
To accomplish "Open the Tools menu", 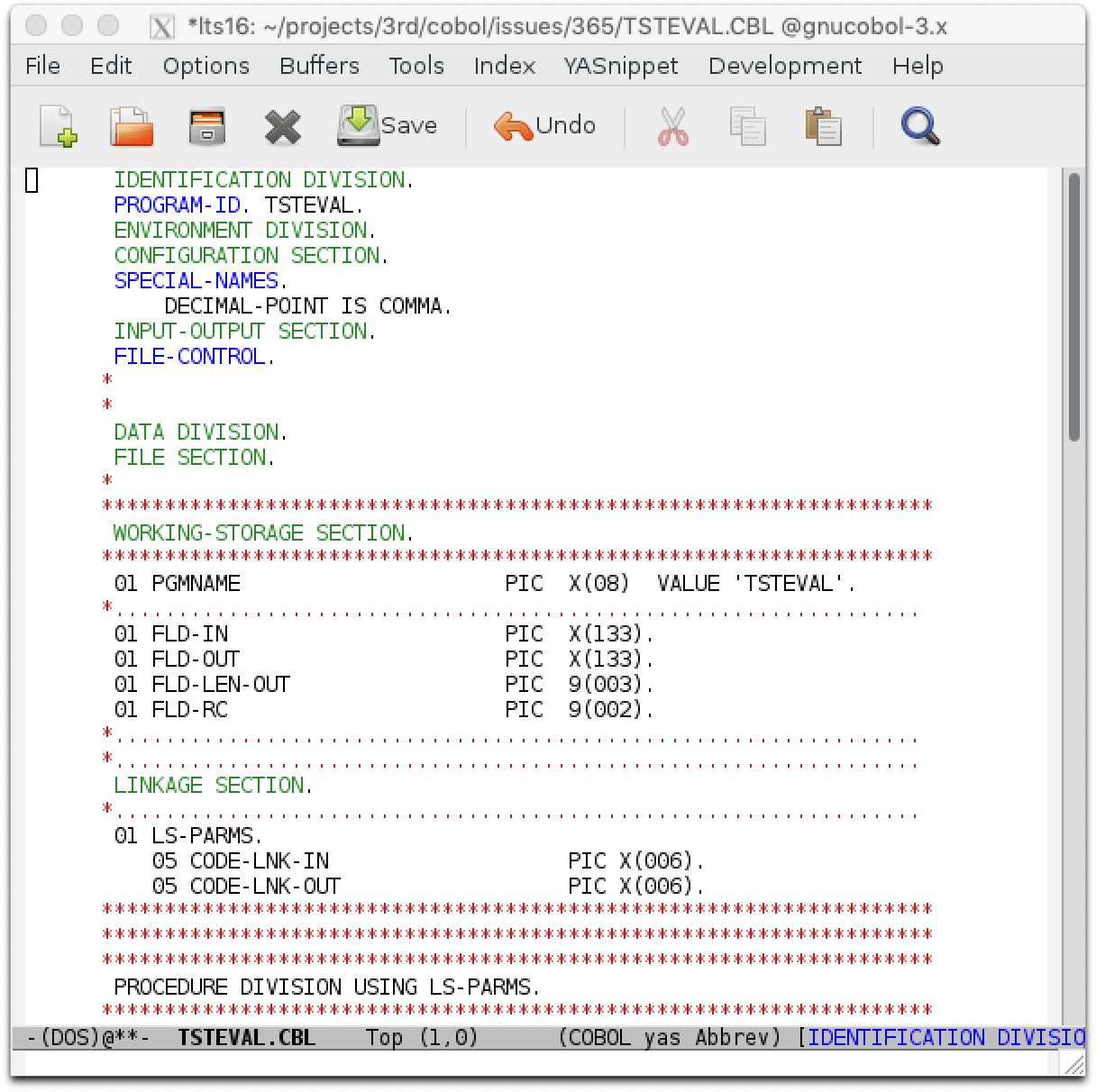I will point(416,65).
